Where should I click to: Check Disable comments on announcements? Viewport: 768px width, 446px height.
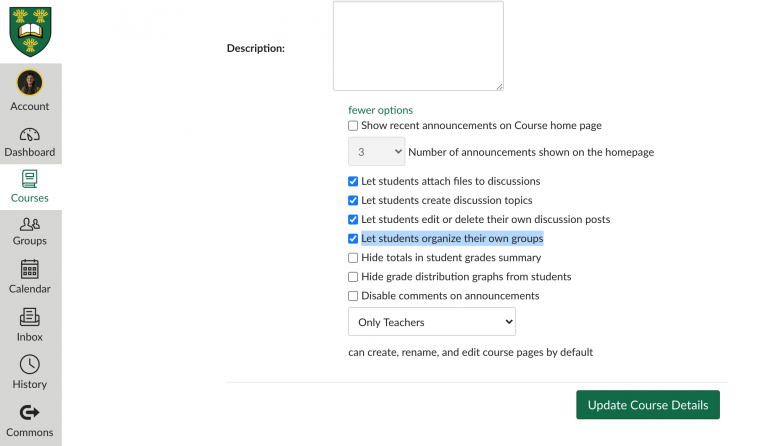(353, 296)
